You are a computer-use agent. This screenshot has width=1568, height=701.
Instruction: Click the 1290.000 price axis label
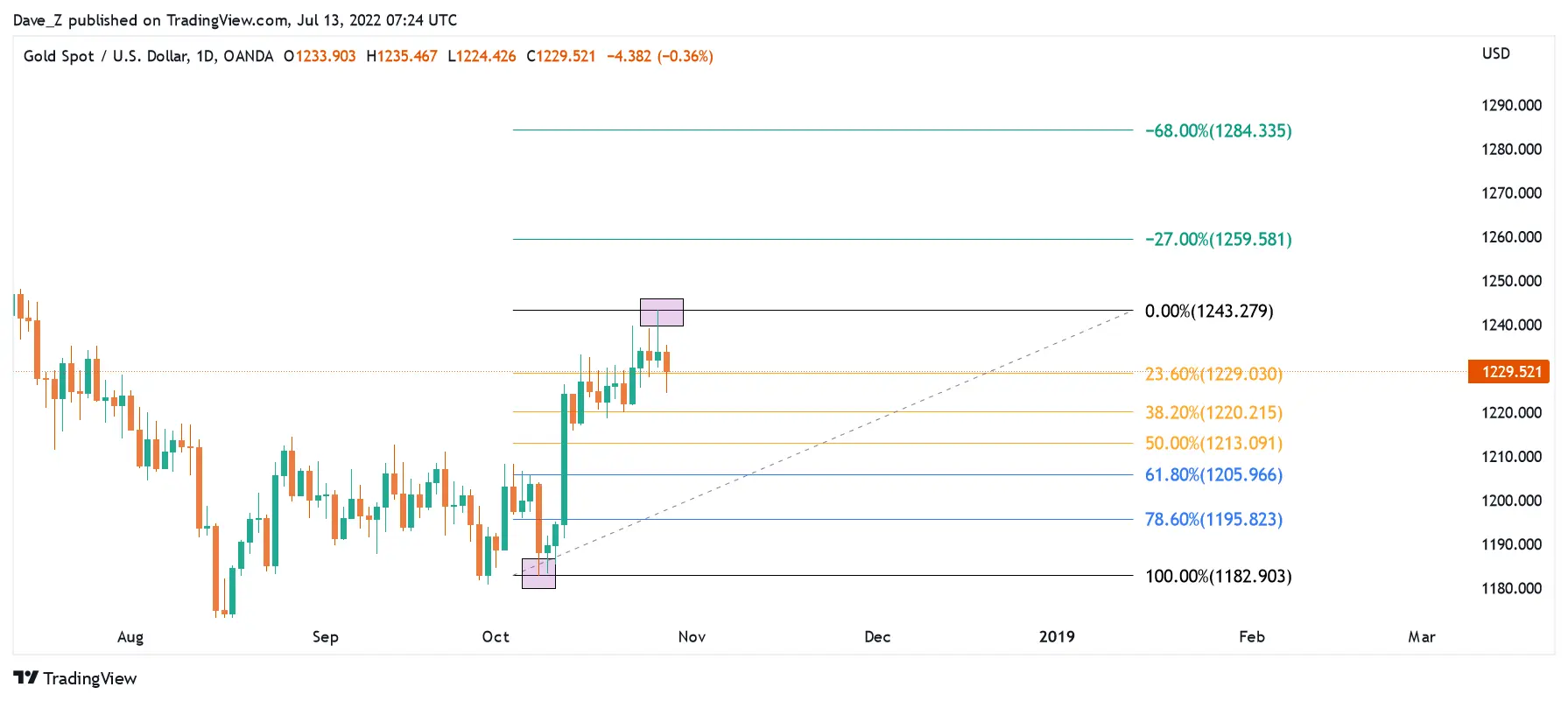pos(1511,106)
